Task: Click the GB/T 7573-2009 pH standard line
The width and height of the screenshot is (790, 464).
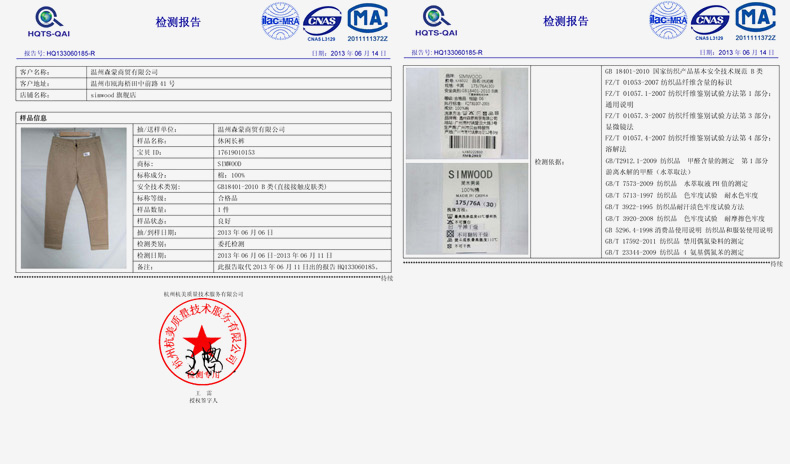Action: coord(677,184)
